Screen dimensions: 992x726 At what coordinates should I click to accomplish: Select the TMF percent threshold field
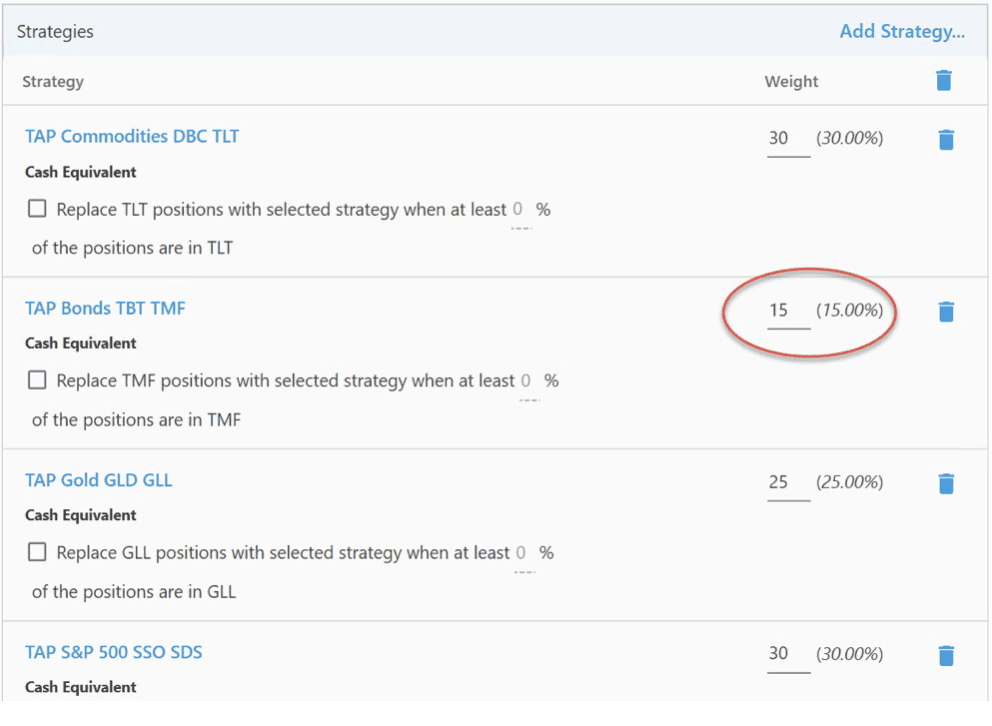[x=526, y=382]
